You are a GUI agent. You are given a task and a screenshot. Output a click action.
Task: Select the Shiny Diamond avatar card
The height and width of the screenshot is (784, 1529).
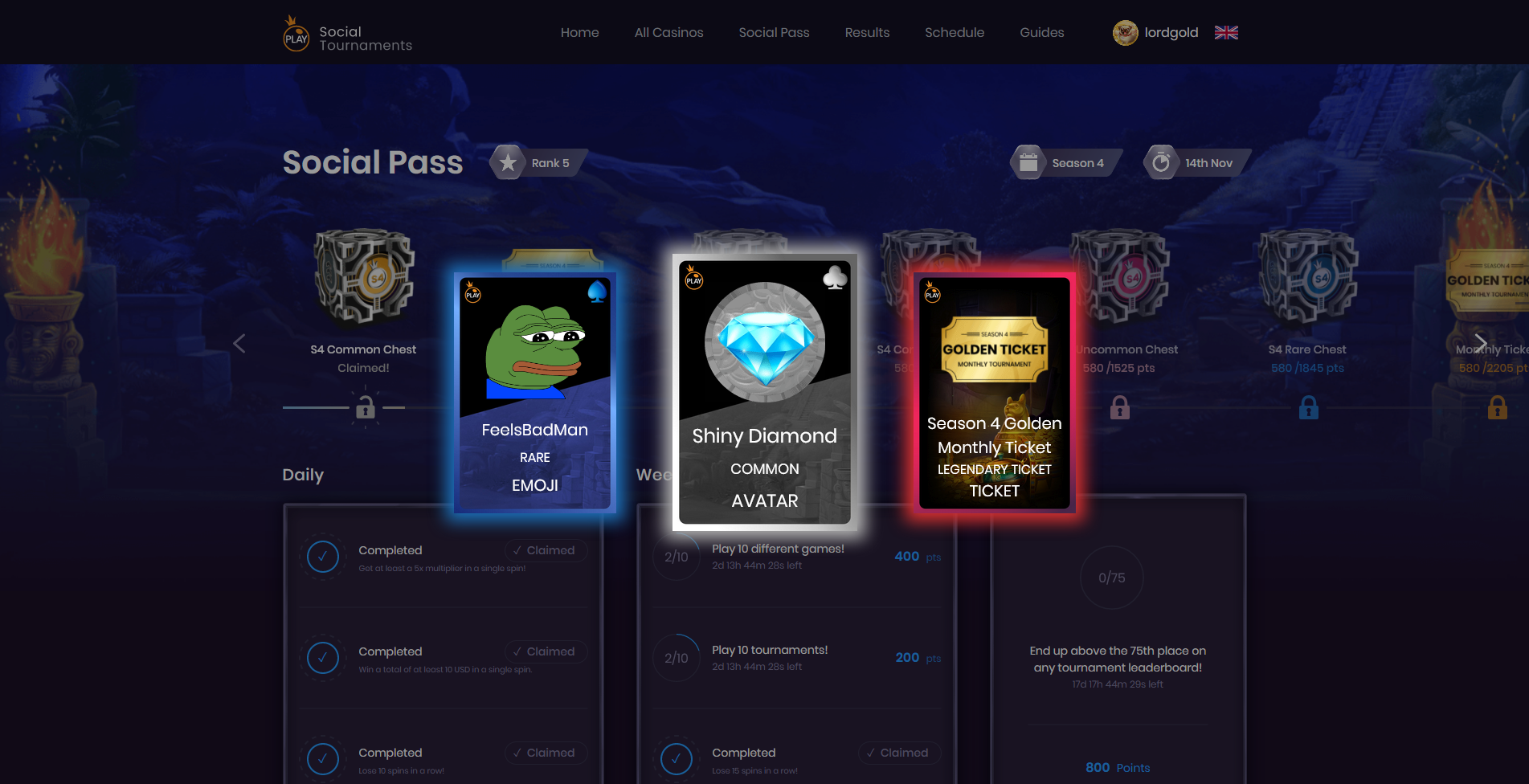tap(765, 392)
